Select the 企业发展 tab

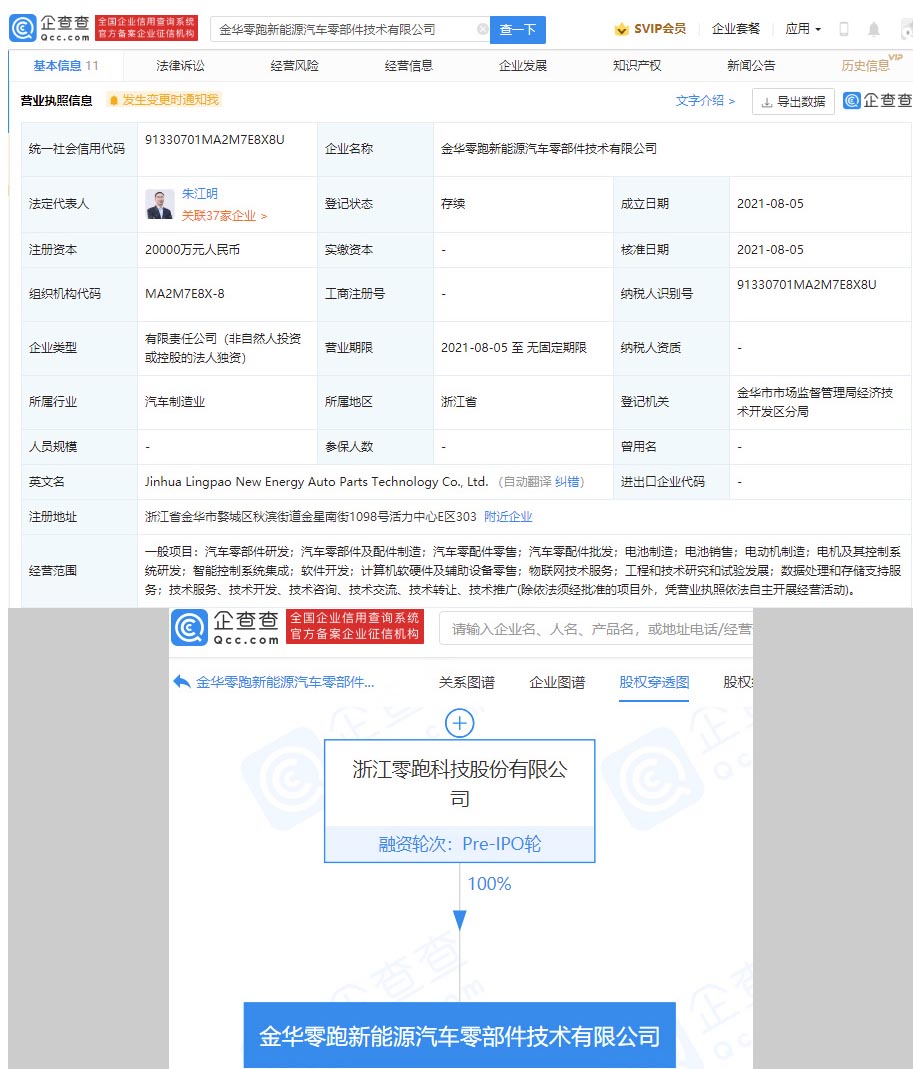(523, 65)
